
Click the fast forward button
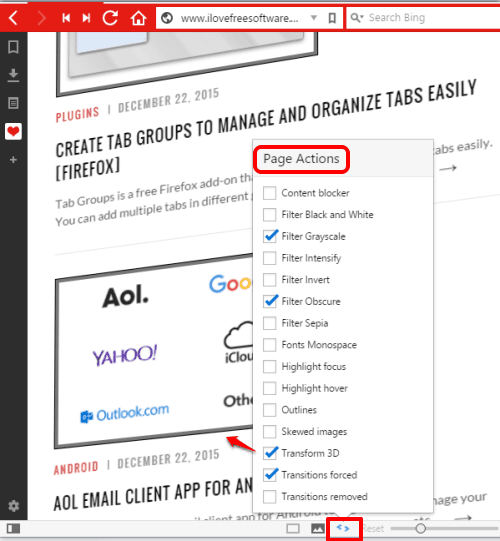pyautogui.click(x=86, y=18)
